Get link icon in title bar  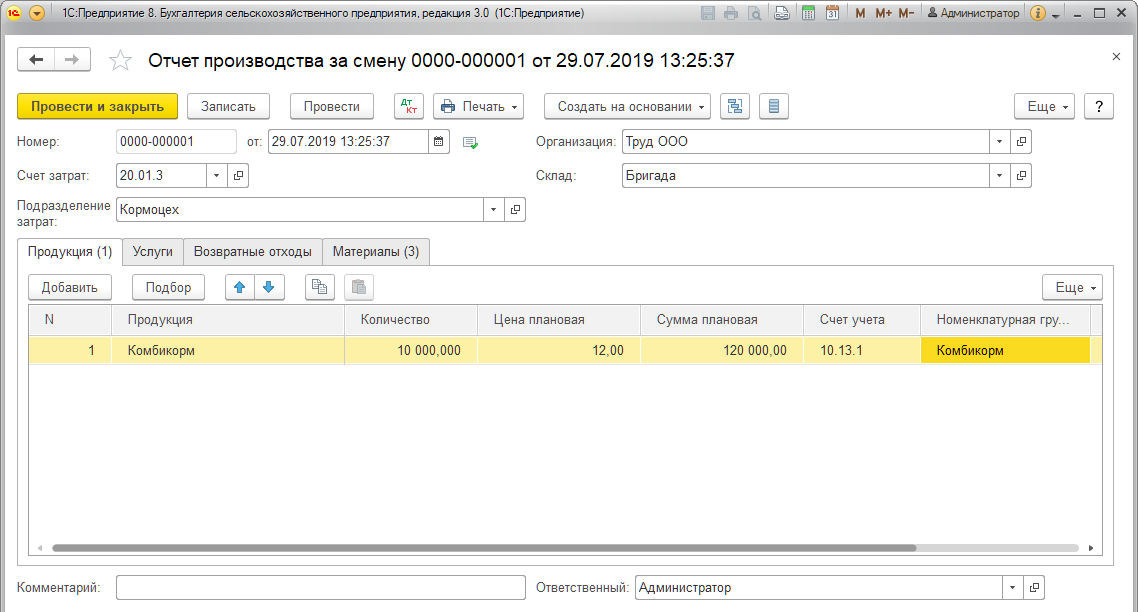tap(782, 13)
